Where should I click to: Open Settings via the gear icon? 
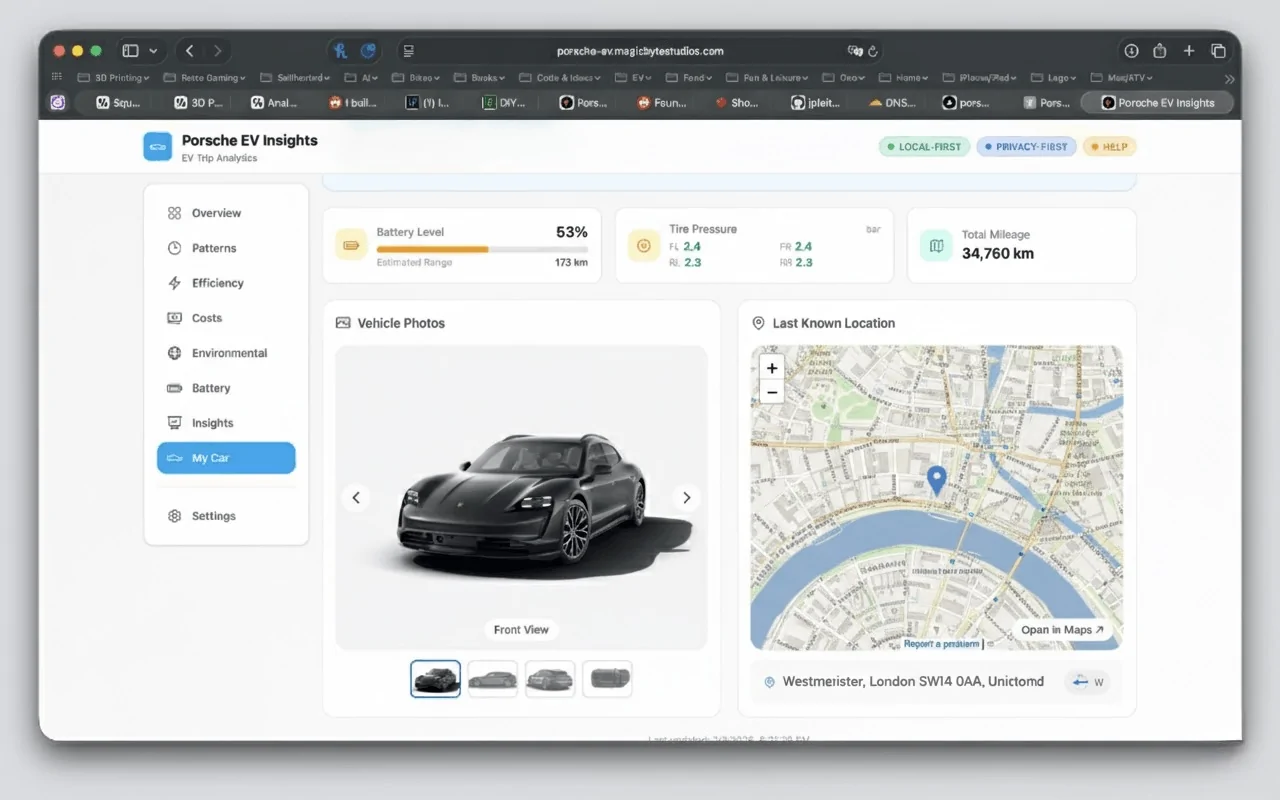click(174, 516)
